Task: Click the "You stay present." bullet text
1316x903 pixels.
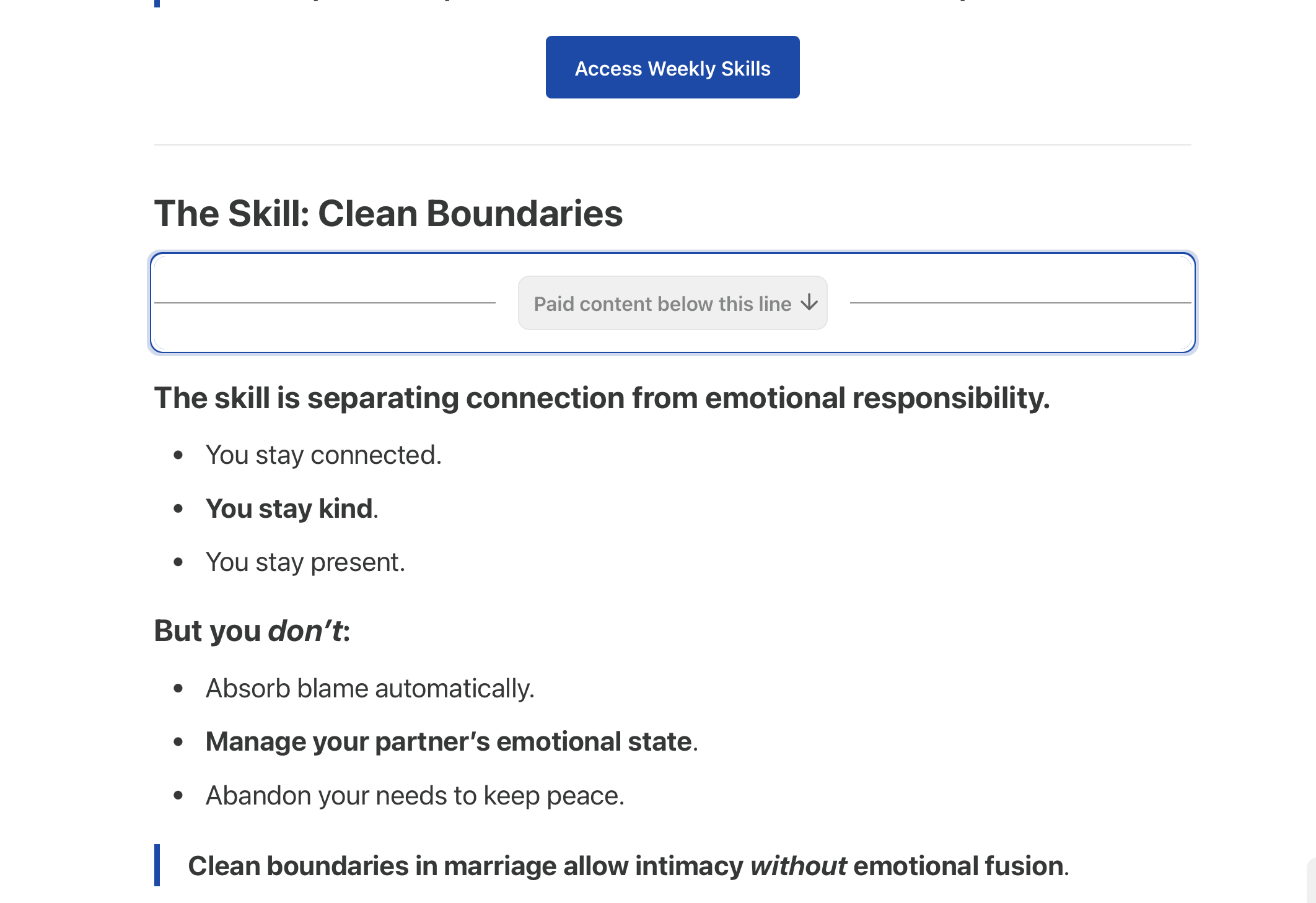Action: [305, 562]
